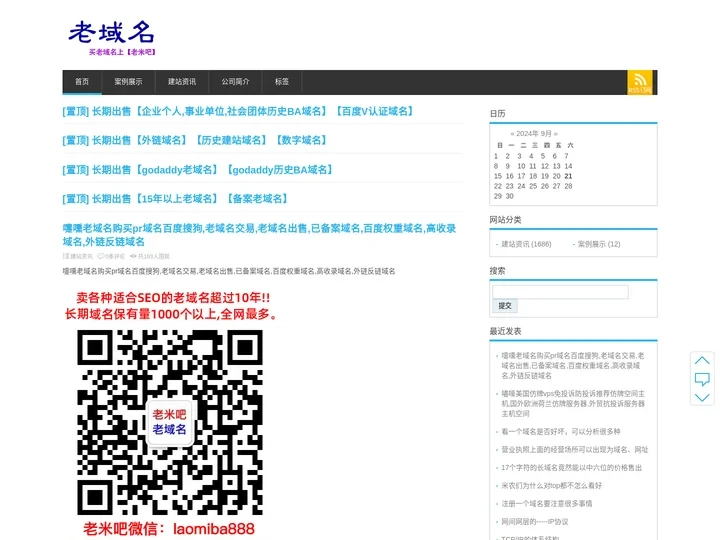This screenshot has width=720, height=540.
Task: Open the first recent post 嘻嘻老域名购买pr域名 in the sidebar
Action: coord(573,366)
